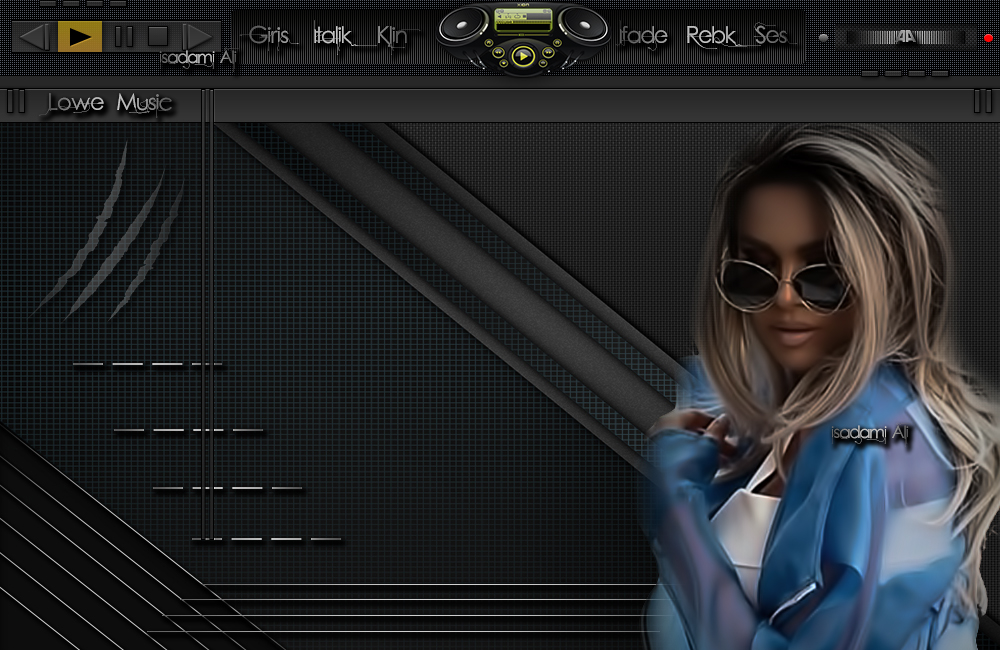Skip forward with the next track arrow
Image resolution: width=1000 pixels, height=650 pixels.
pos(198,36)
